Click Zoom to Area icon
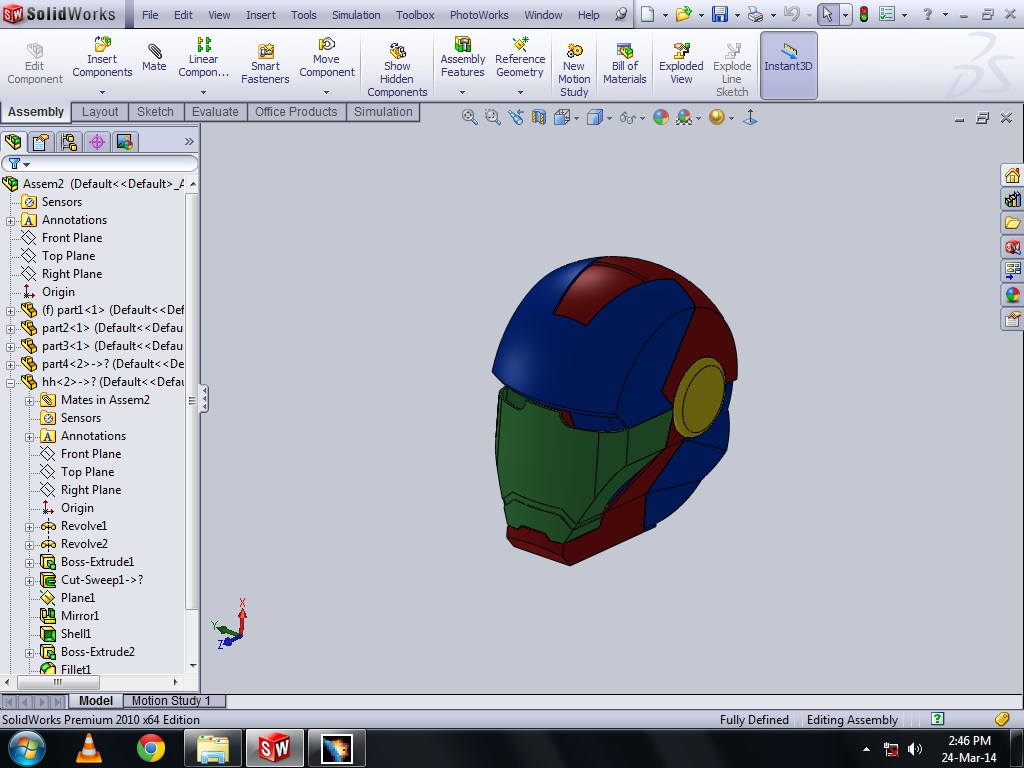The height and width of the screenshot is (768, 1024). coord(492,118)
